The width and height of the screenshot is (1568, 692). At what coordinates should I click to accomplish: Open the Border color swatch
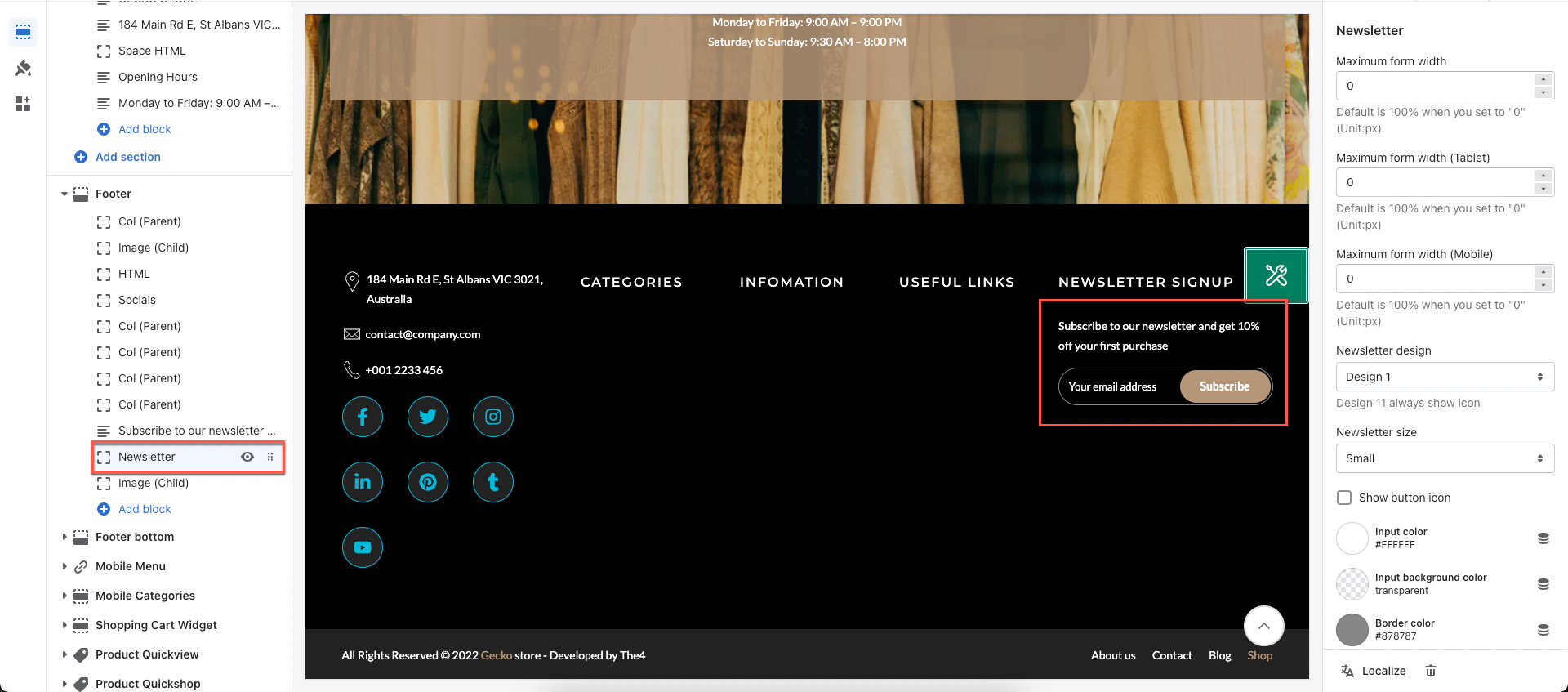pos(1352,630)
